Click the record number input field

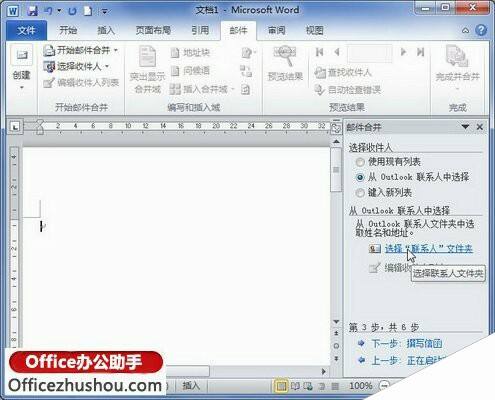(370, 53)
